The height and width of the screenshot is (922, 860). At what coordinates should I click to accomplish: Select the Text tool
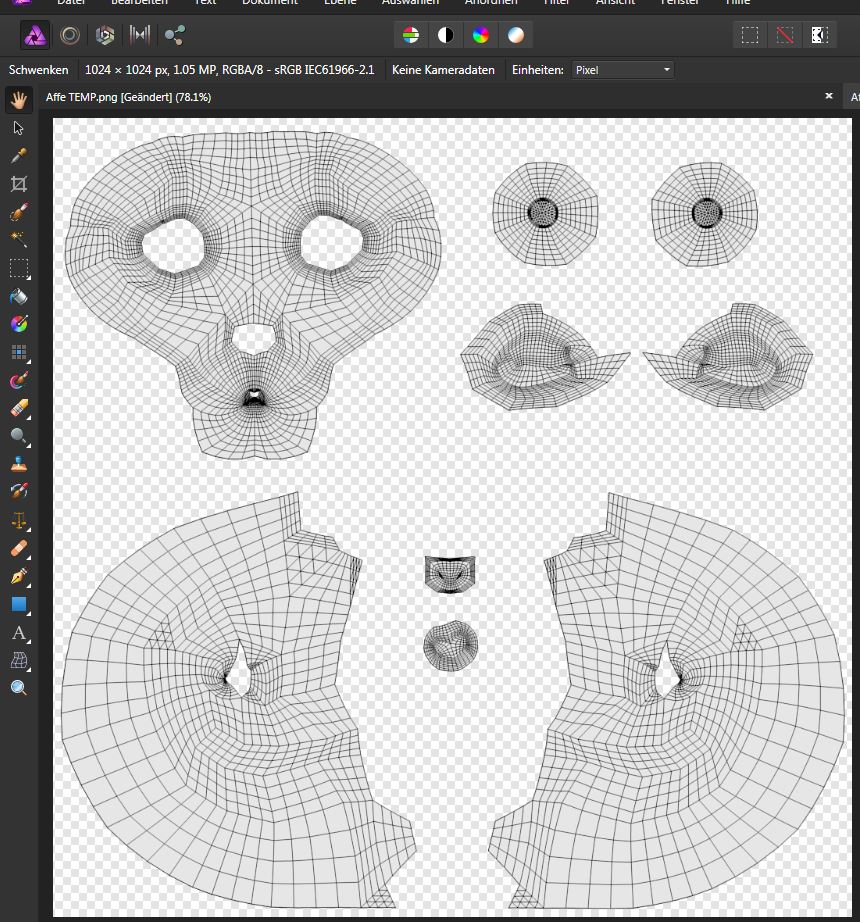18,632
